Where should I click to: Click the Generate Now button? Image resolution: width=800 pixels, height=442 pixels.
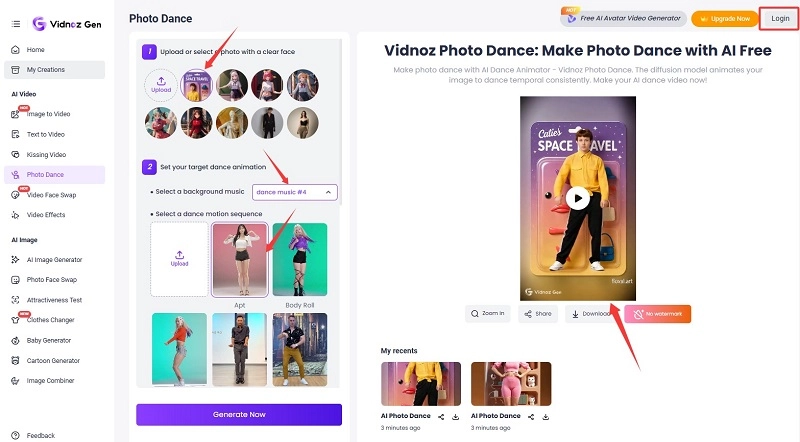(239, 414)
